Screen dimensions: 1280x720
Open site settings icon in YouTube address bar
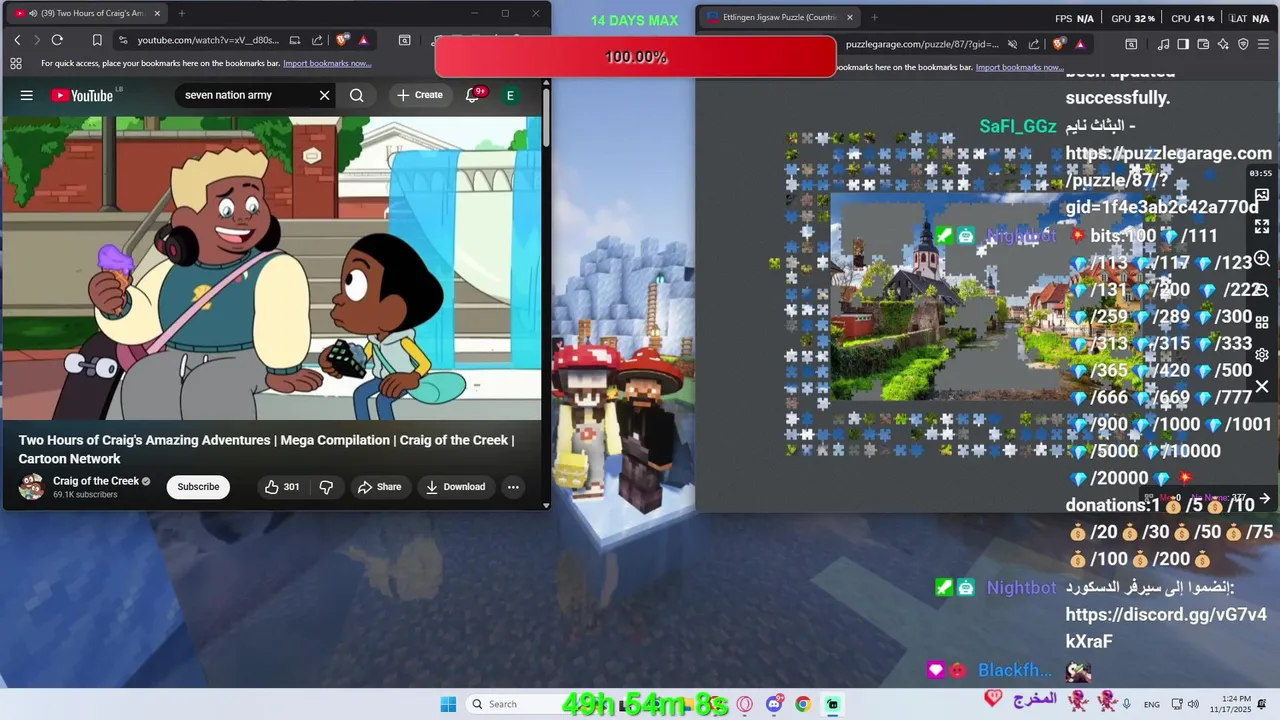pyautogui.click(x=123, y=40)
